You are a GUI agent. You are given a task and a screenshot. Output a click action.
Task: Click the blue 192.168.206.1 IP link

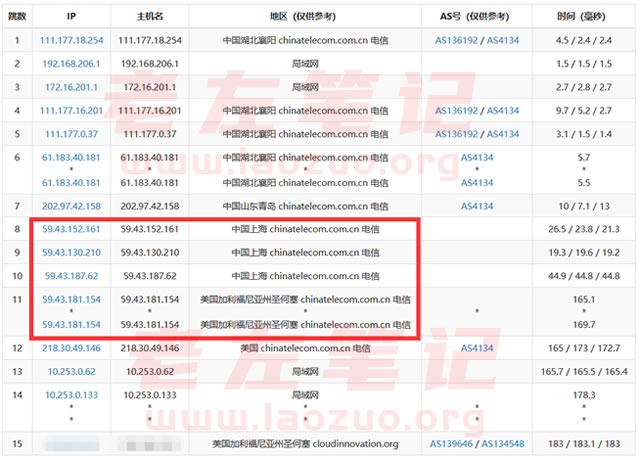tap(71, 63)
